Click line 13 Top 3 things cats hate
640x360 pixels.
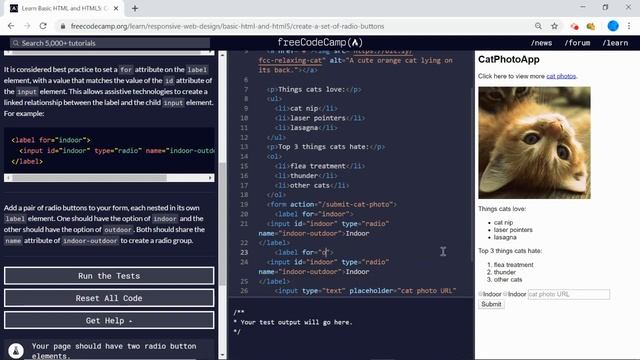pos(325,147)
